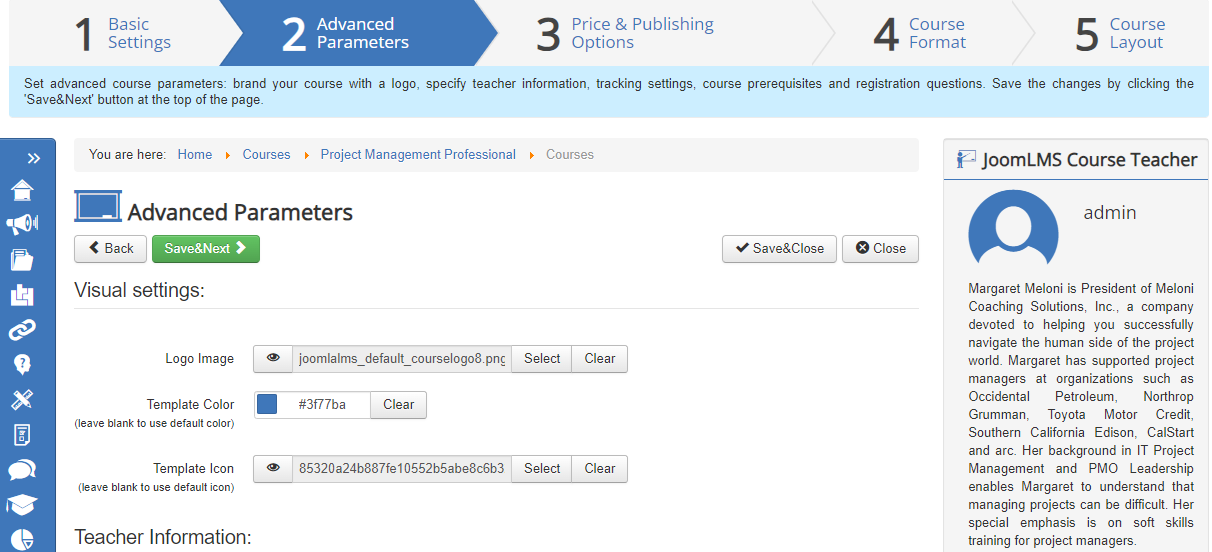Viewport: 1212px width, 552px height.
Task: Expand the left sidebar with double chevron
Action: point(33,158)
